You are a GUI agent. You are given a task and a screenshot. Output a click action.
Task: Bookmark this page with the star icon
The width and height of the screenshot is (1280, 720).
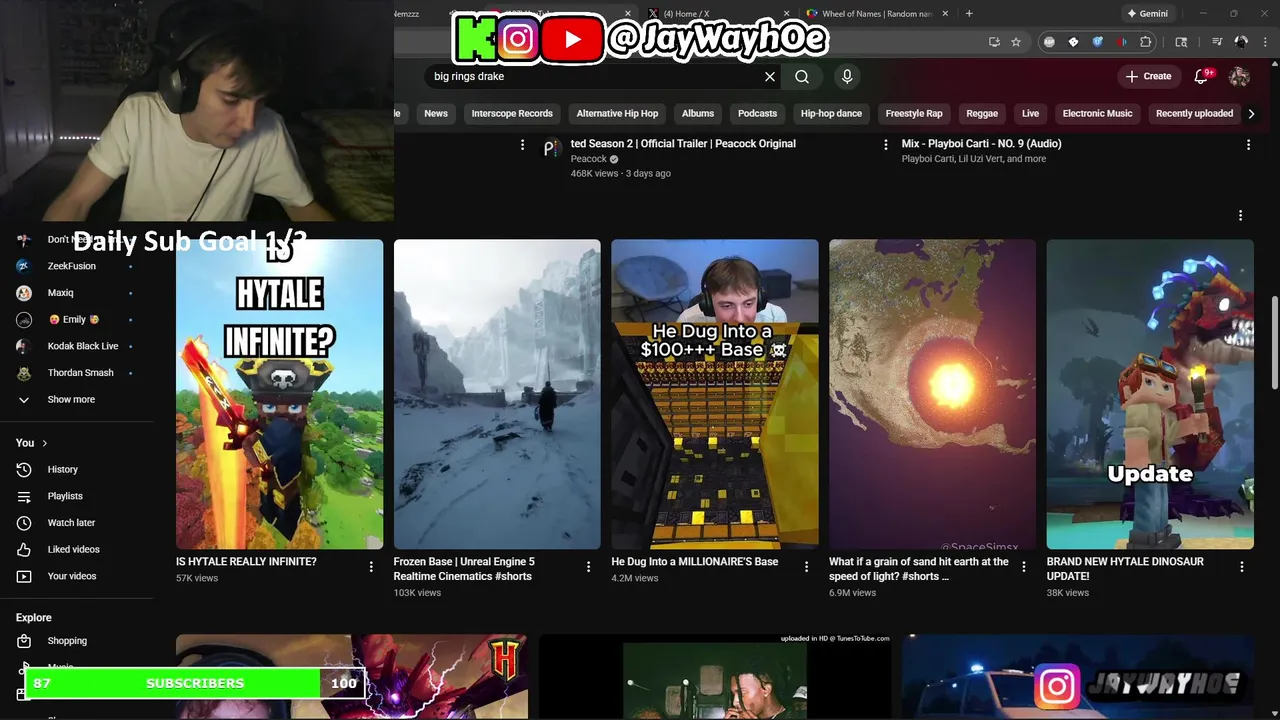[1016, 42]
